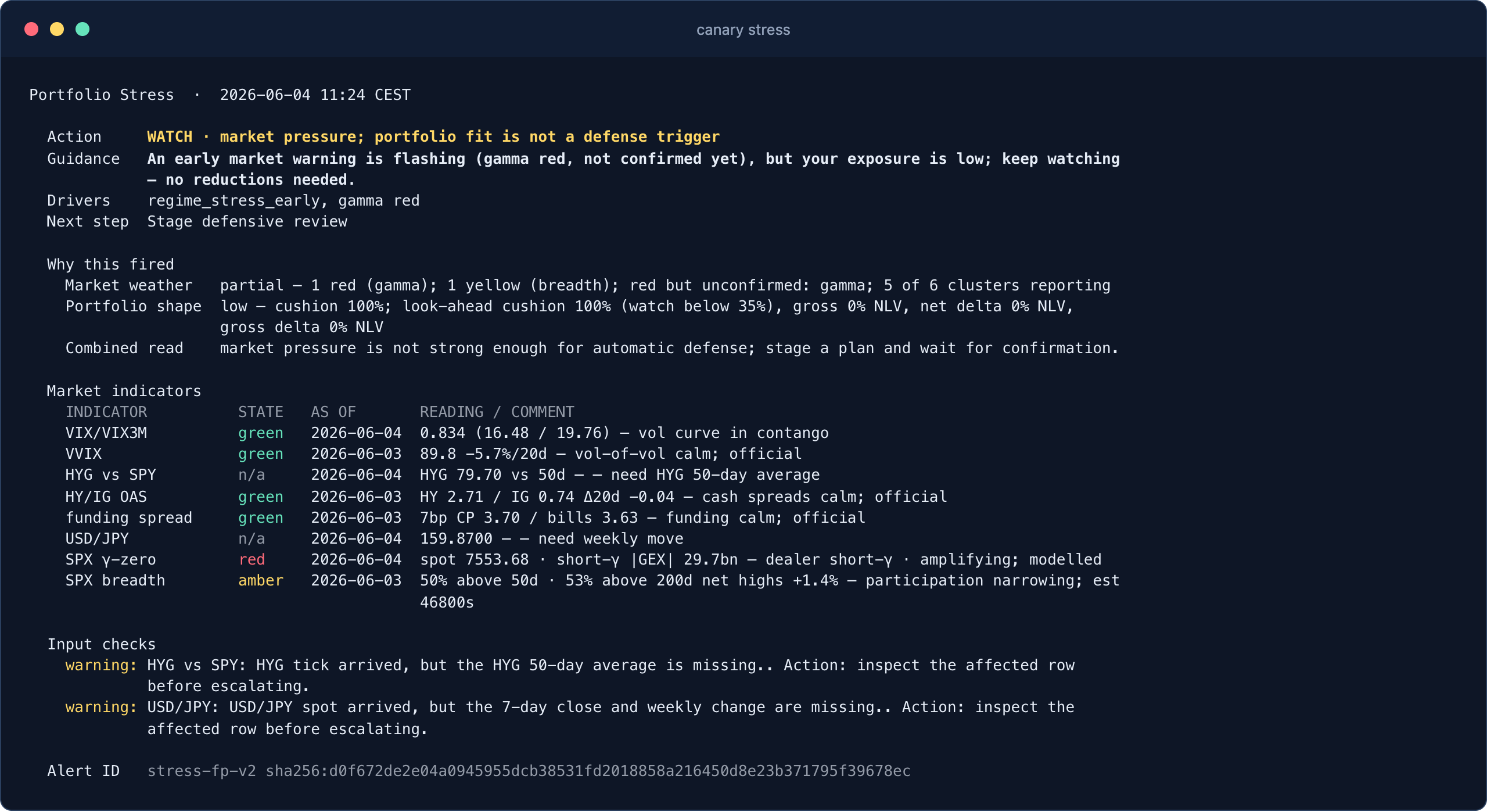The image size is (1487, 812).
Task: Click the 'INDICATOR' column header
Action: [106, 412]
